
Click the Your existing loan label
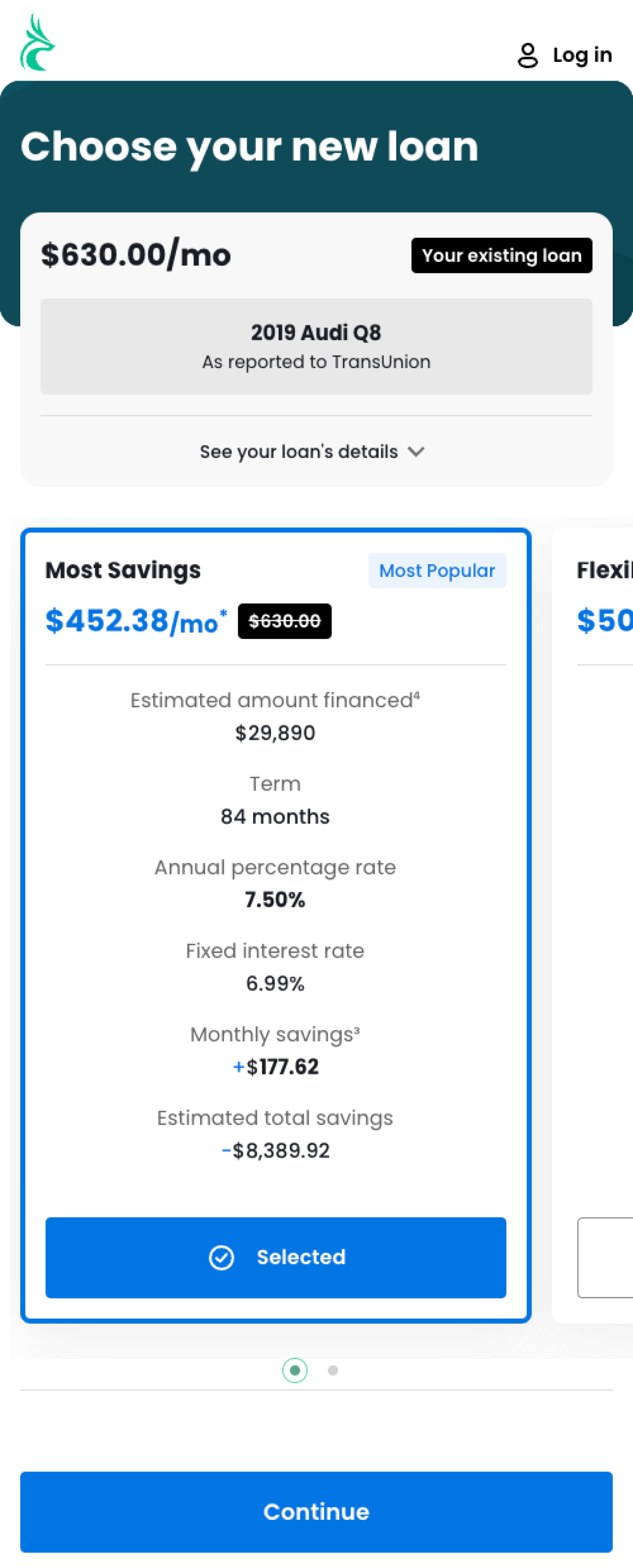(x=501, y=255)
